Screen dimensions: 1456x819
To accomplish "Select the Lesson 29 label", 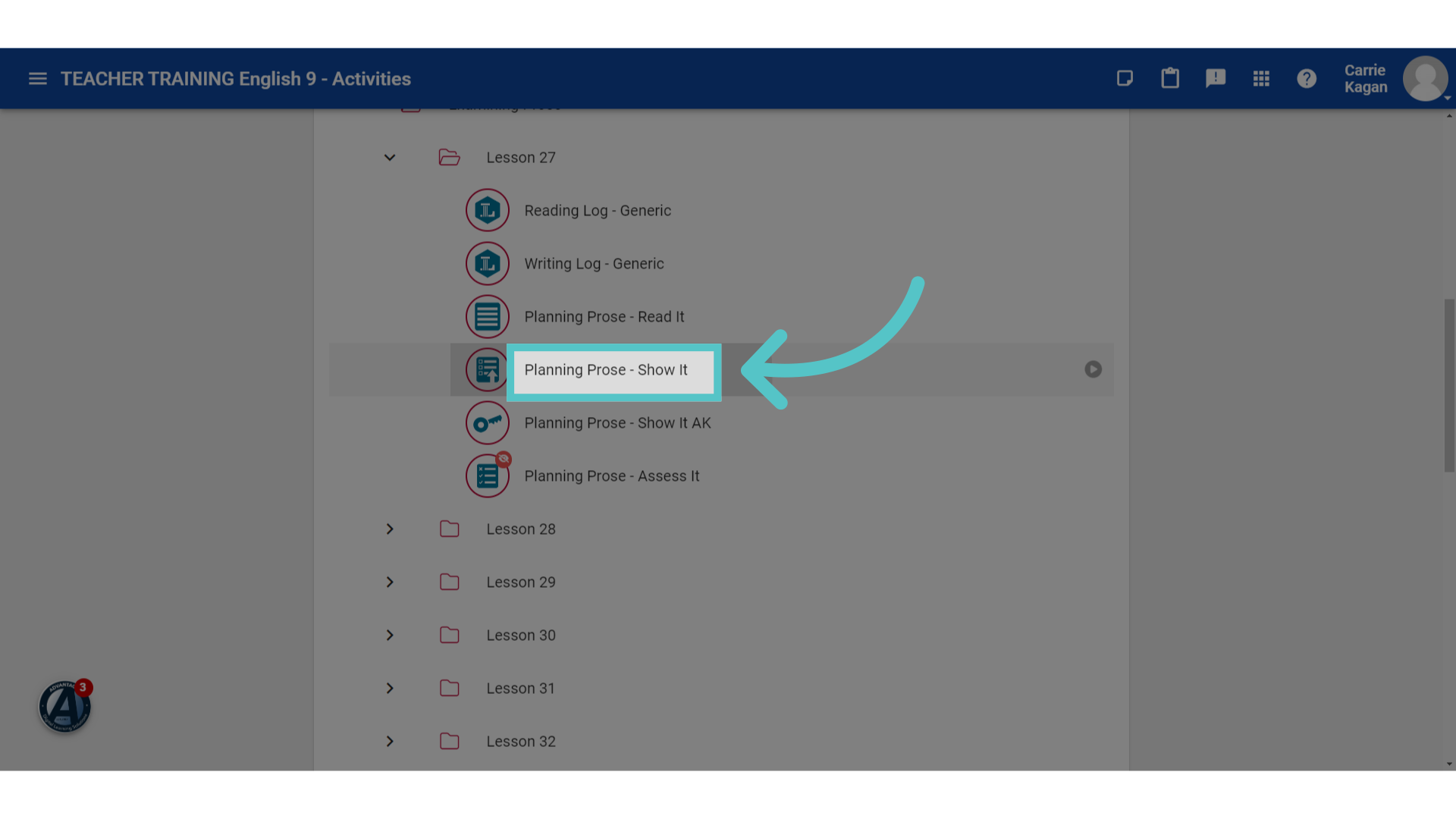I will (x=521, y=582).
